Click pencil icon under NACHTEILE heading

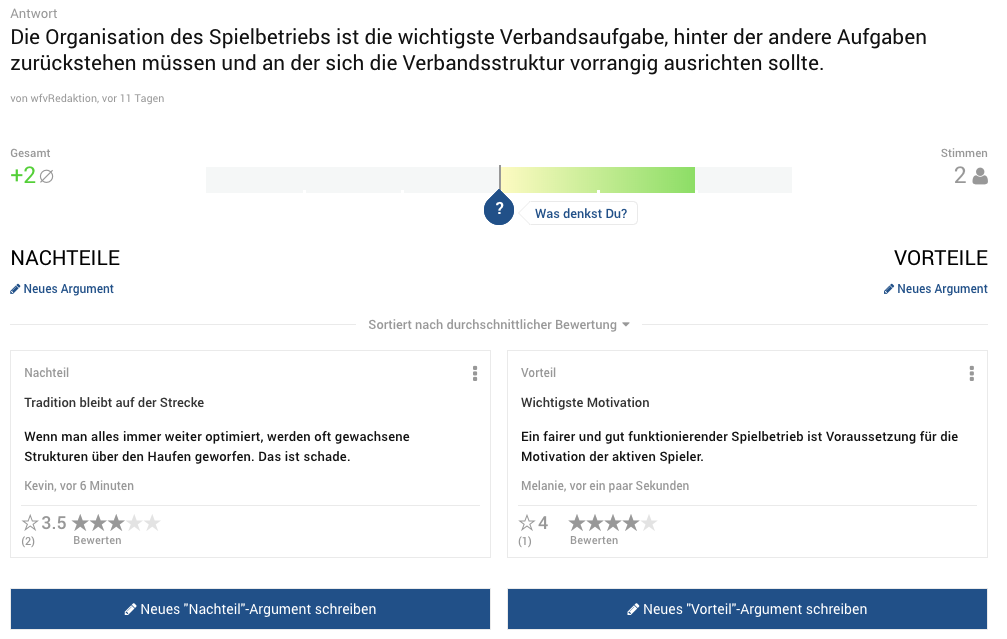(15, 290)
